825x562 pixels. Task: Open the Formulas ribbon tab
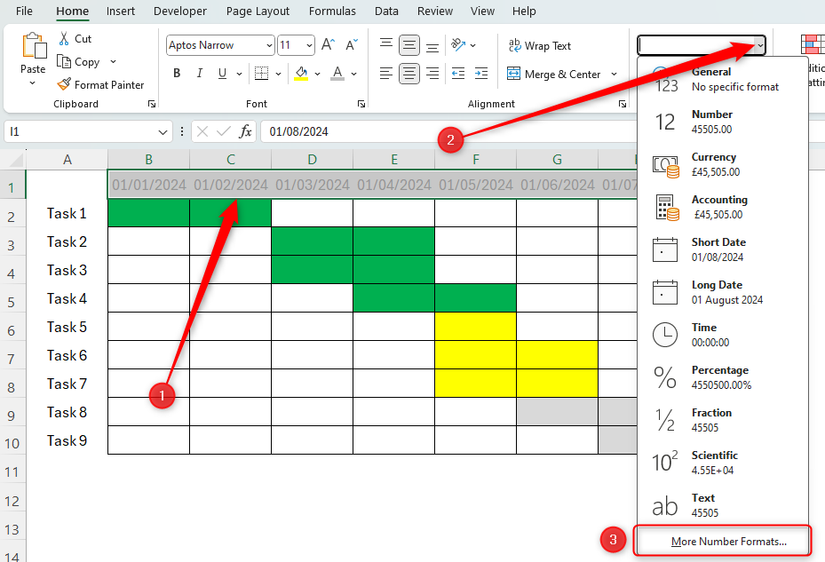pyautogui.click(x=332, y=11)
